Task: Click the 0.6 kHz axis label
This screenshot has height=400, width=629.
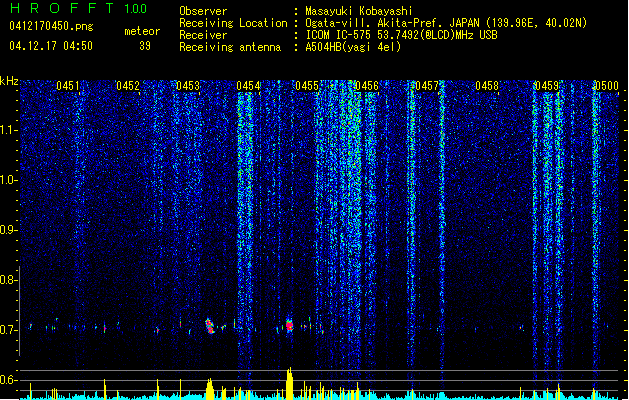Action: pos(9,380)
